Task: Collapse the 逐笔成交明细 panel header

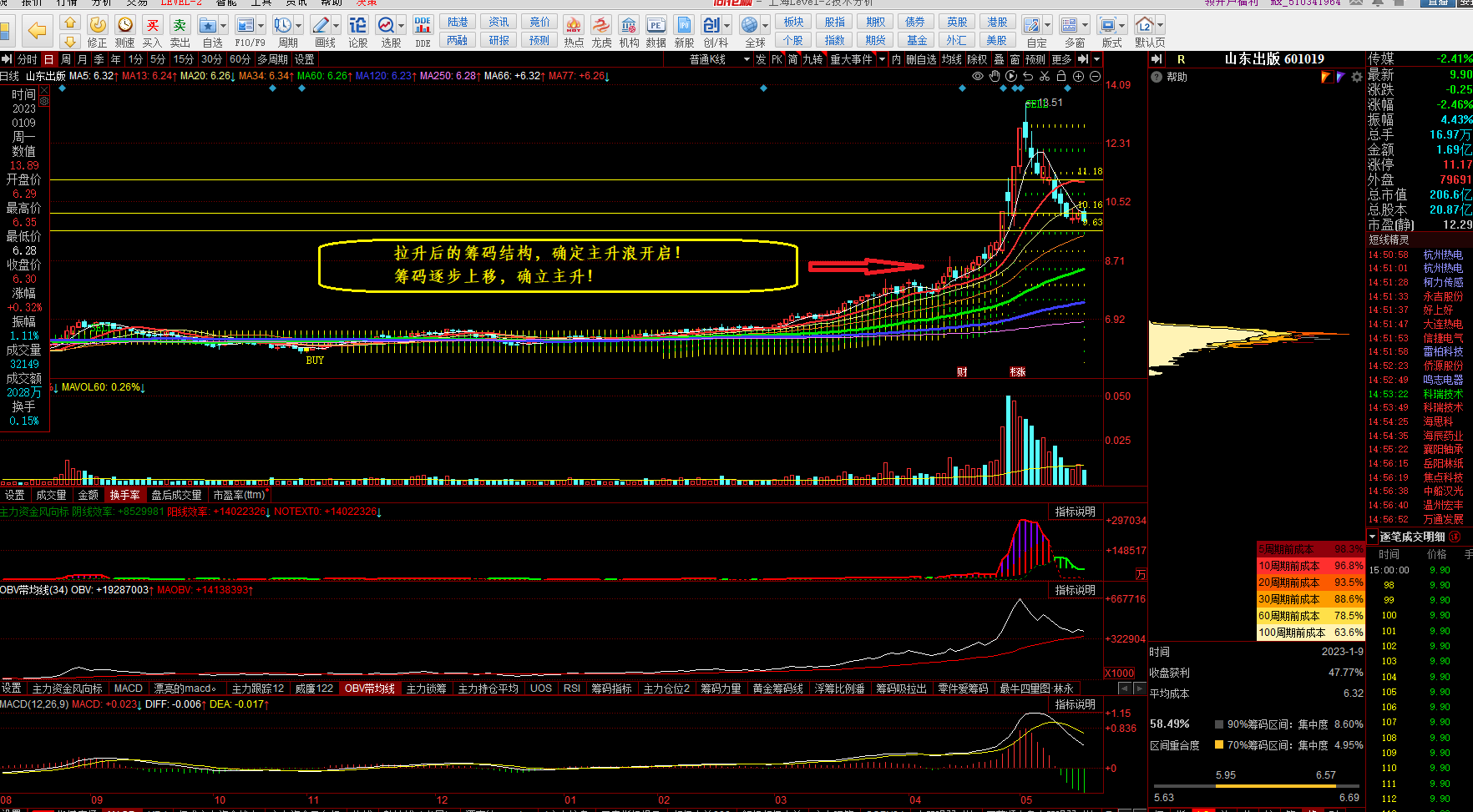Action: 1373,537
